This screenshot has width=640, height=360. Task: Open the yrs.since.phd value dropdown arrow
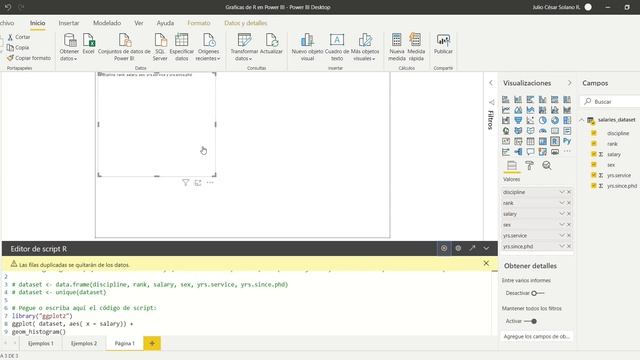pos(562,246)
